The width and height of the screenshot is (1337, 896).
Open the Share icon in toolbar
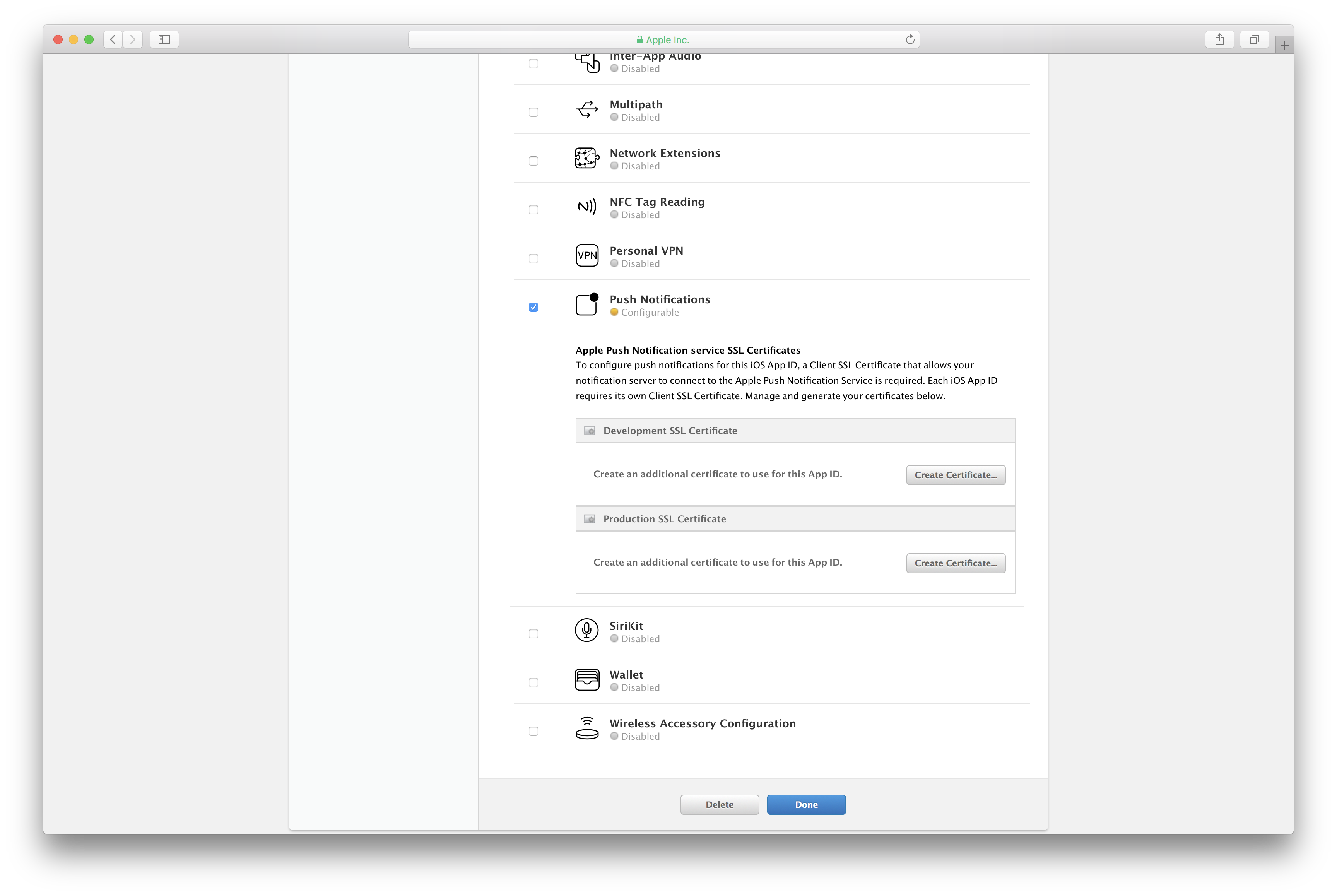pyautogui.click(x=1220, y=39)
